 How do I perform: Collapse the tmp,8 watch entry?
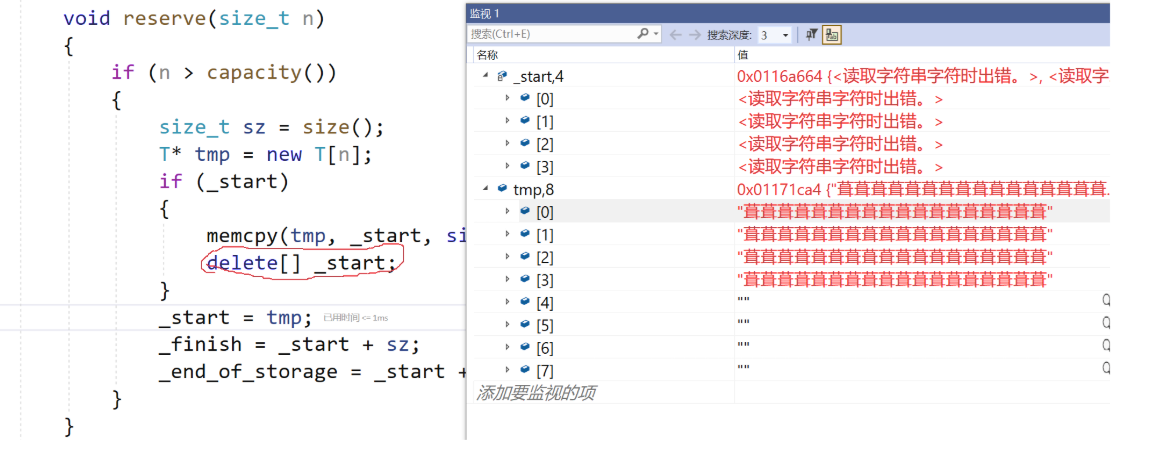[486, 189]
